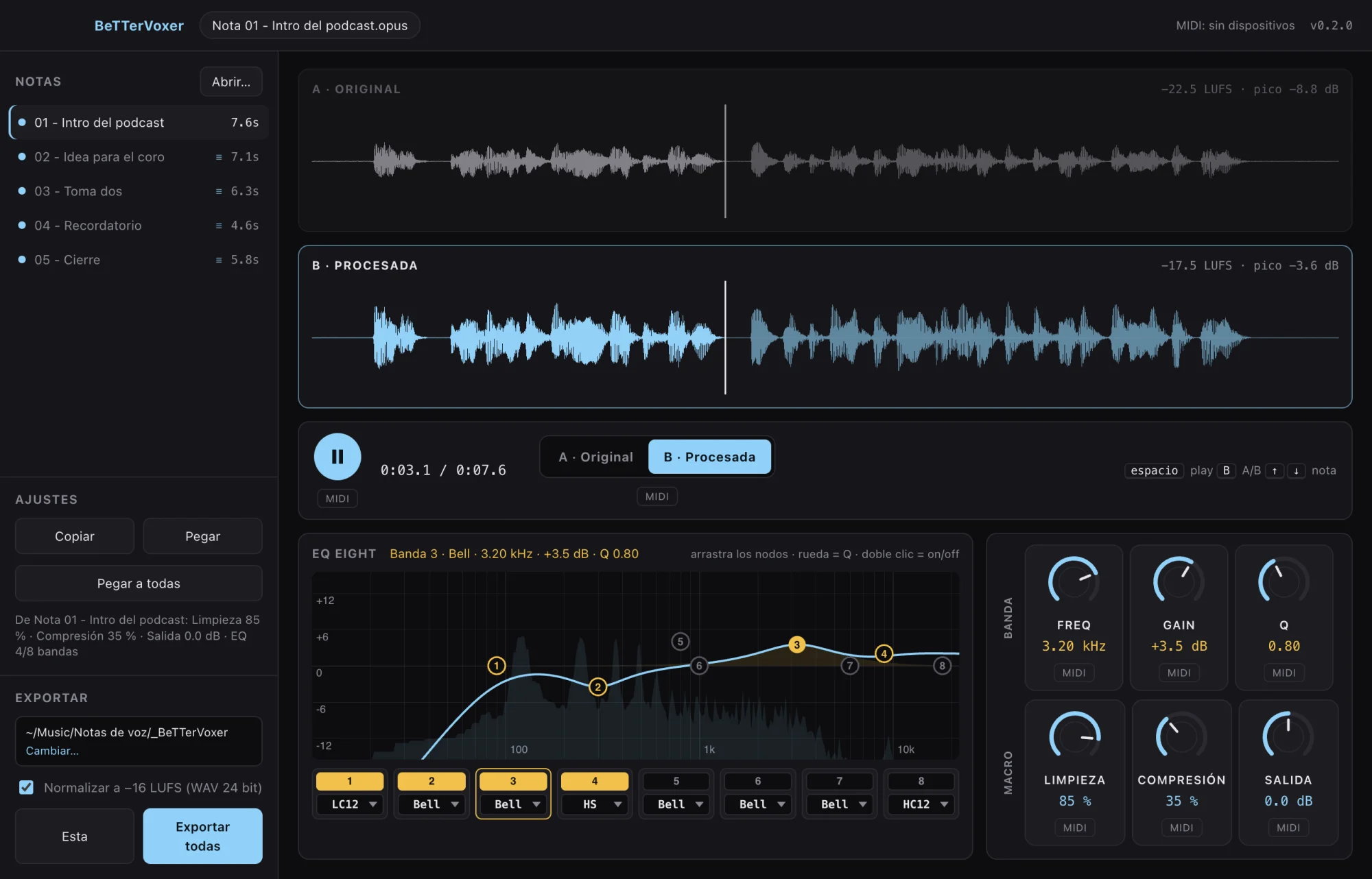Click the COMPRESIÓN macro knob
1372x879 pixels.
coord(1181,736)
